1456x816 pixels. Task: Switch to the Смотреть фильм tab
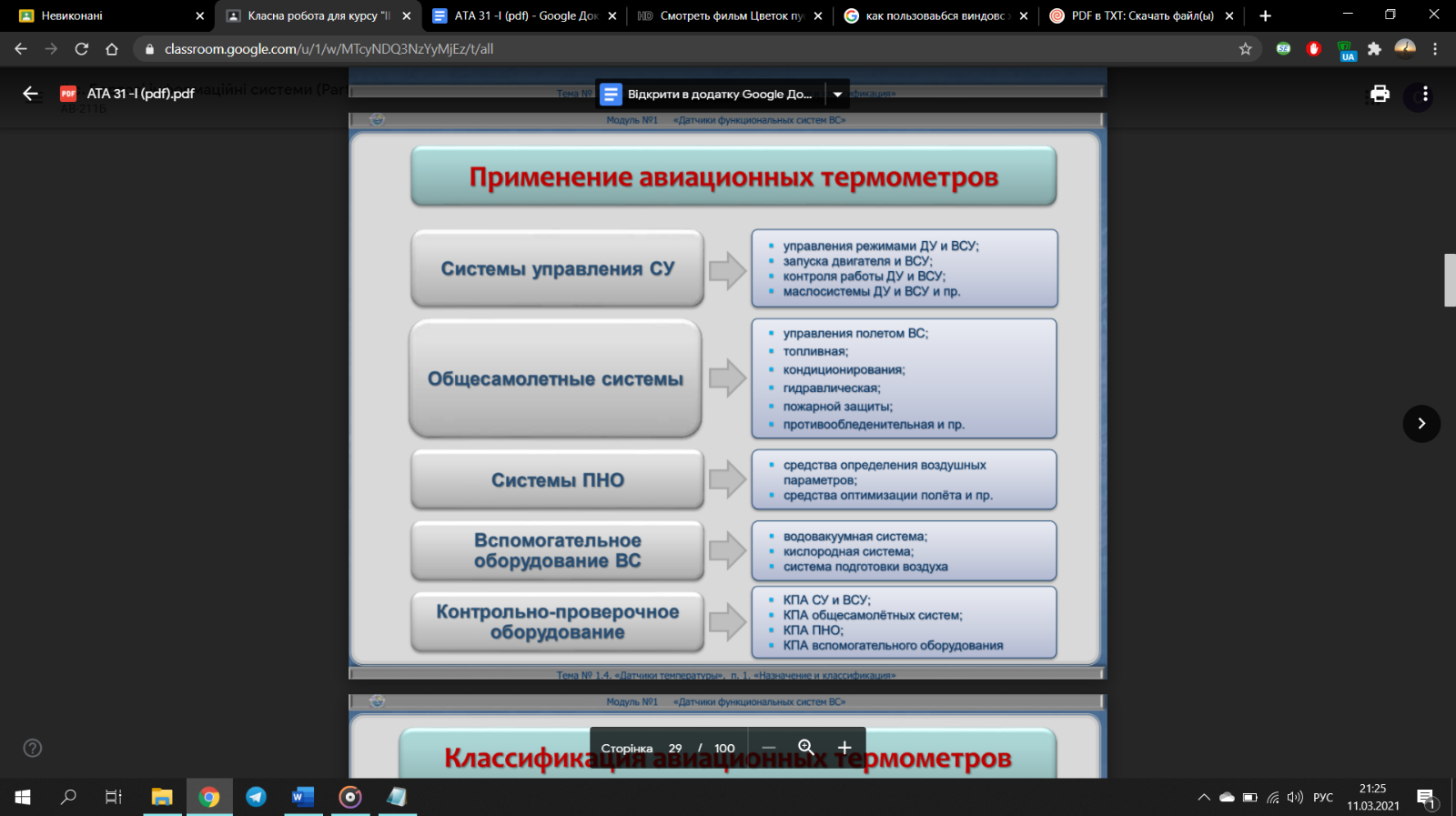(x=732, y=15)
